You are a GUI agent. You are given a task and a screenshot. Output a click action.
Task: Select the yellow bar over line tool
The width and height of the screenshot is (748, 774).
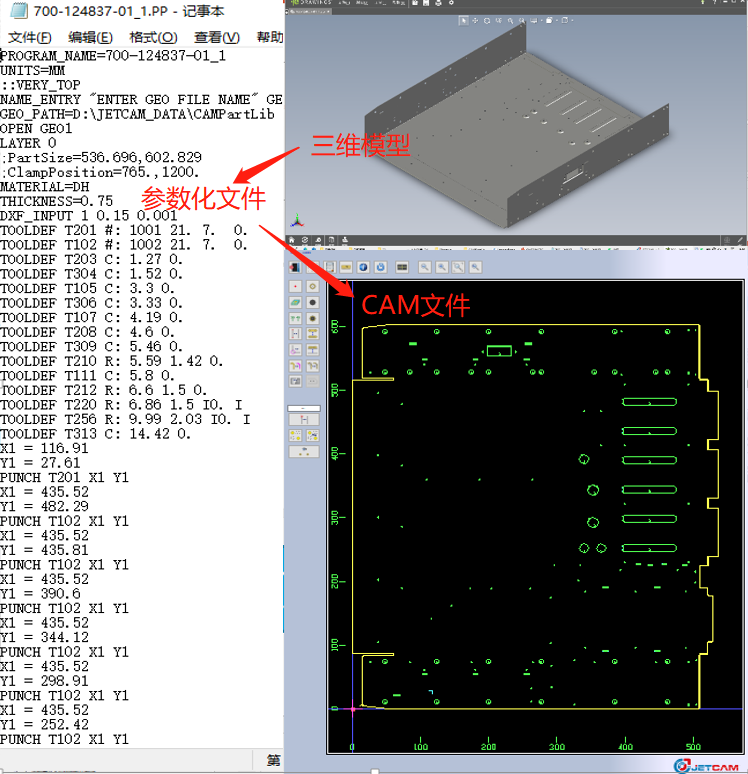[x=313, y=350]
